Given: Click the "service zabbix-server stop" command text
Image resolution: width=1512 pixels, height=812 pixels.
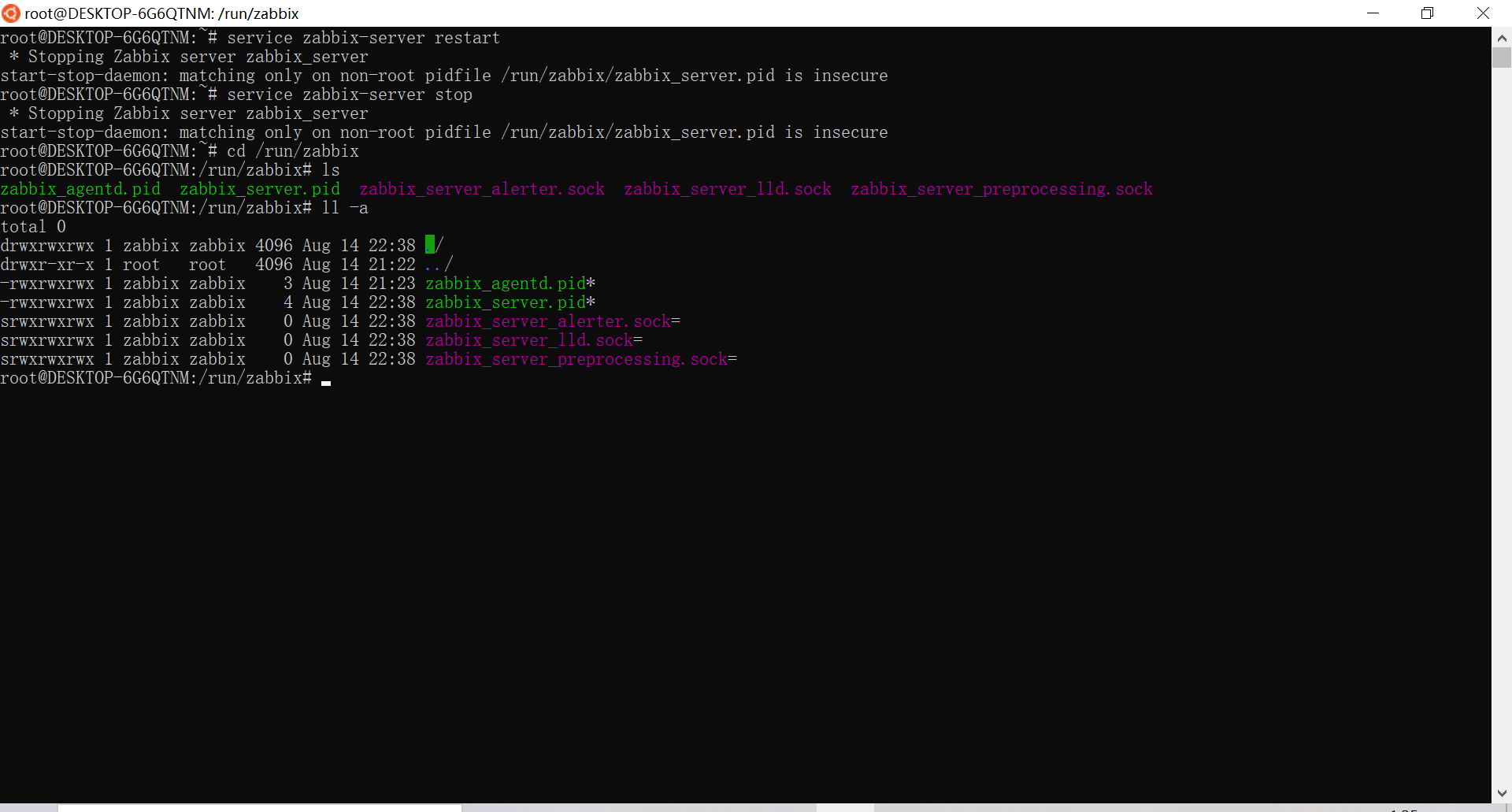Looking at the screenshot, I should coord(350,95).
